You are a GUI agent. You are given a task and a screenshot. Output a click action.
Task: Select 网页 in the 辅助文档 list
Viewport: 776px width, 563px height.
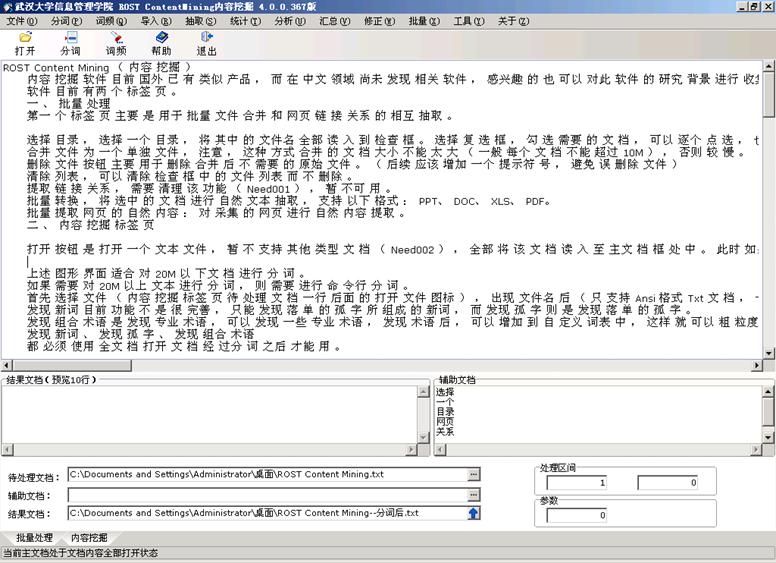(x=445, y=422)
